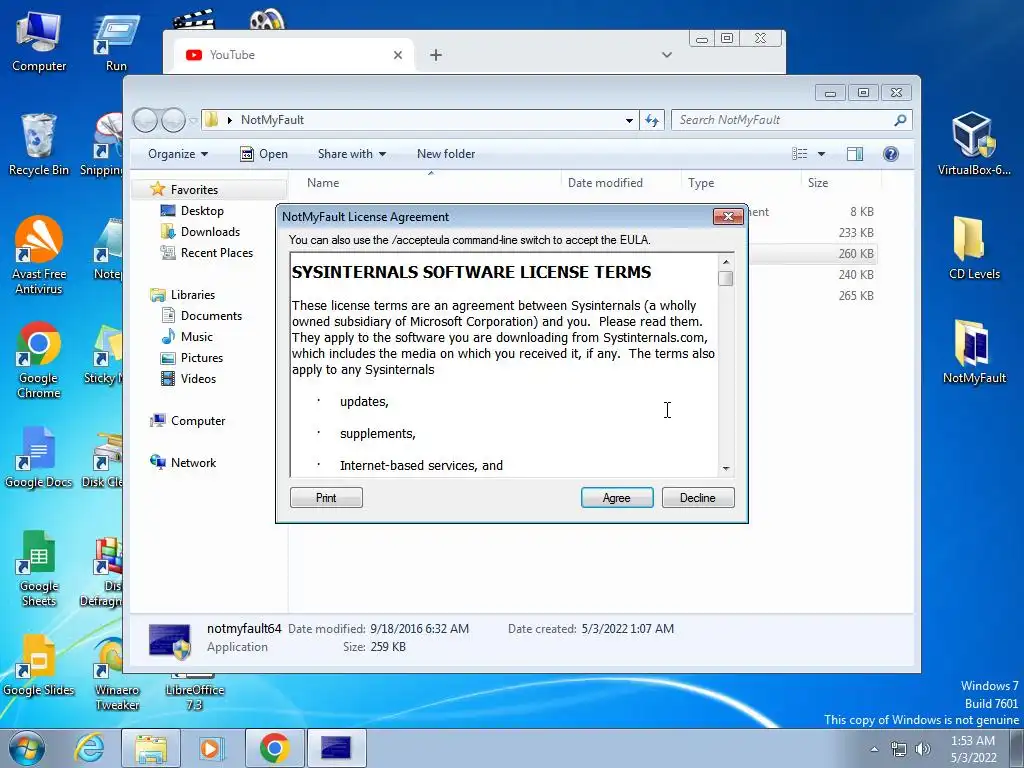Close the NotMyFault License Agreement dialog

pyautogui.click(x=728, y=216)
